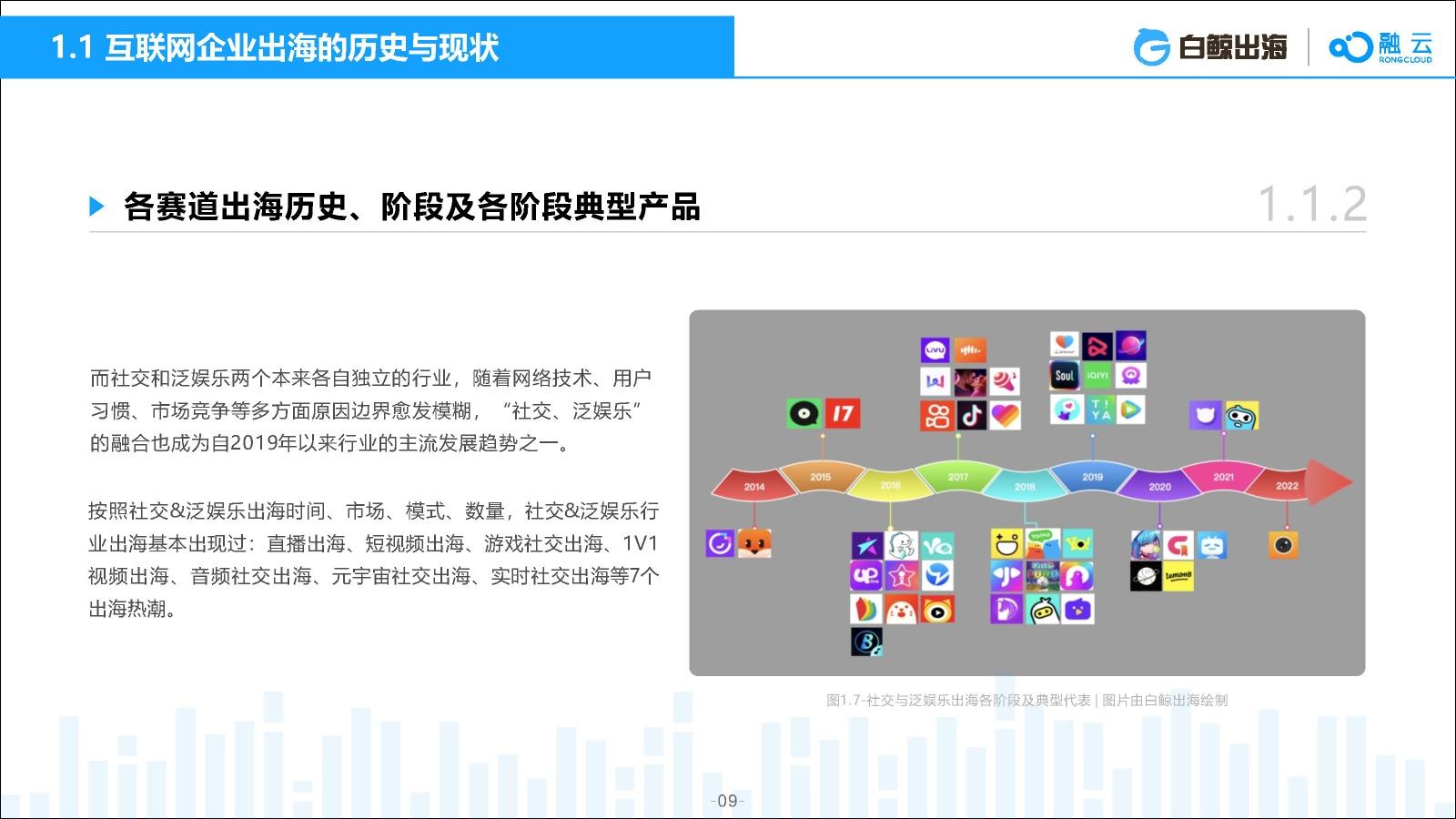This screenshot has width=1456, height=819.
Task: Select the yellow lemon8 app icon
Action: (x=1178, y=576)
